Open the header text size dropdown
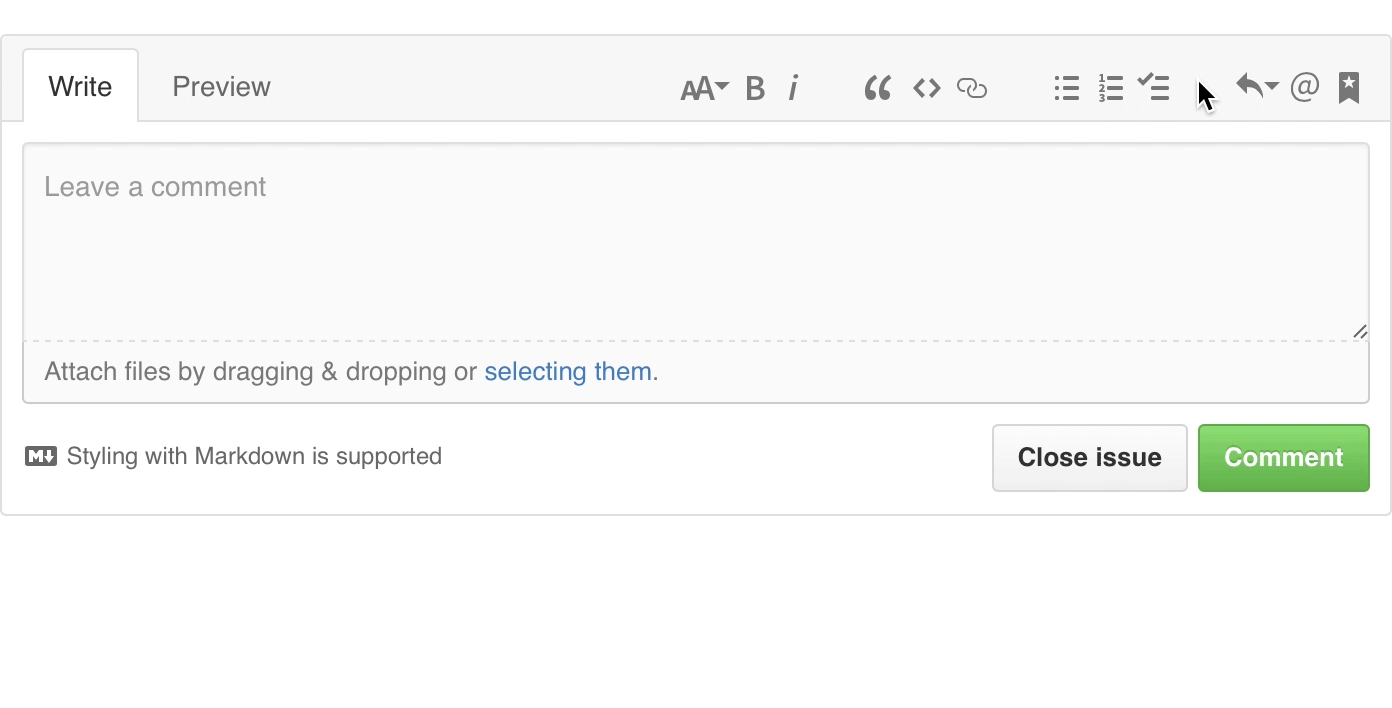The image size is (1392, 708). coord(704,89)
